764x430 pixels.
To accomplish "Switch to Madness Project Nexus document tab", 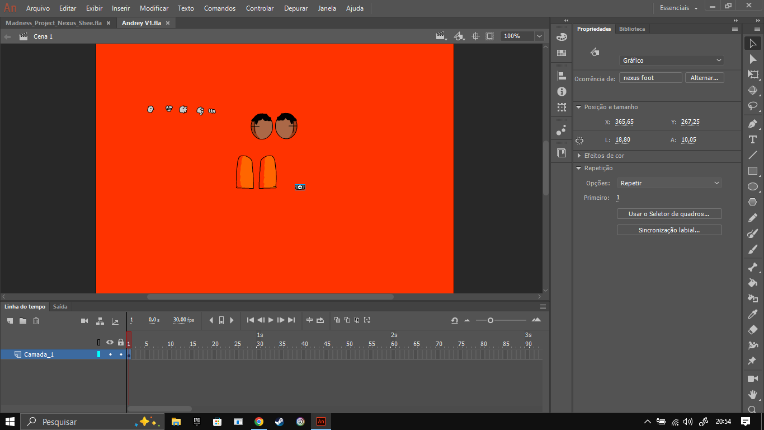I will pyautogui.click(x=54, y=23).
